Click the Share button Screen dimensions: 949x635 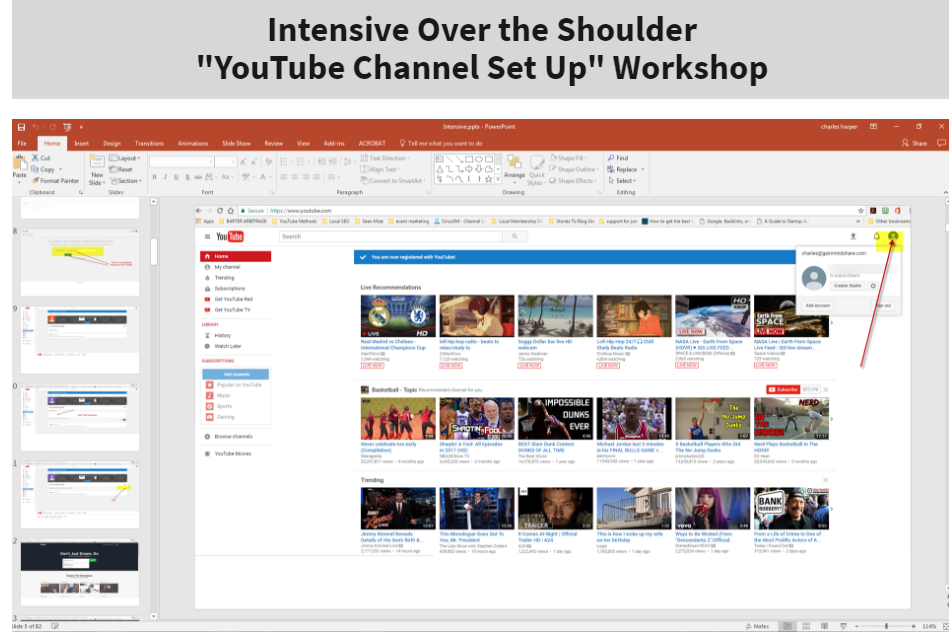click(x=915, y=143)
